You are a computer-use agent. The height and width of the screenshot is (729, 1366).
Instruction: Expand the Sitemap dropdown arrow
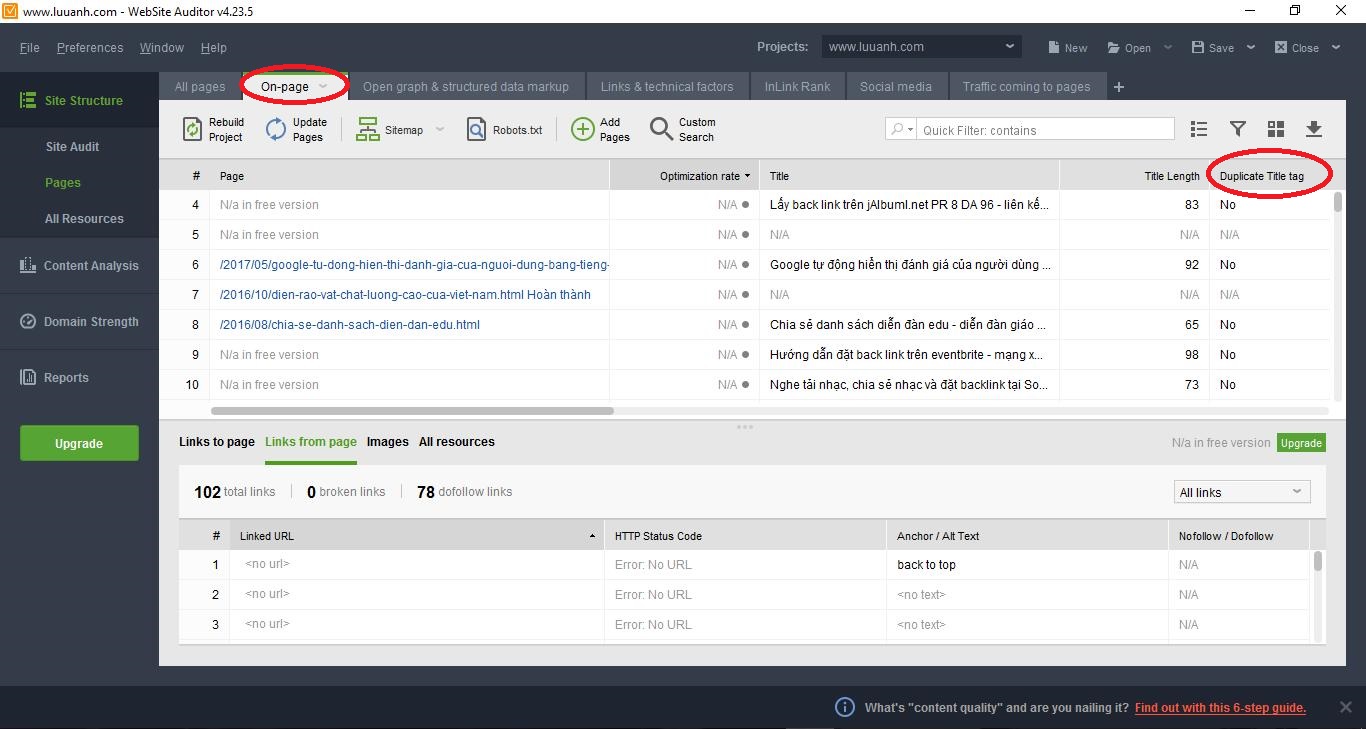point(440,130)
